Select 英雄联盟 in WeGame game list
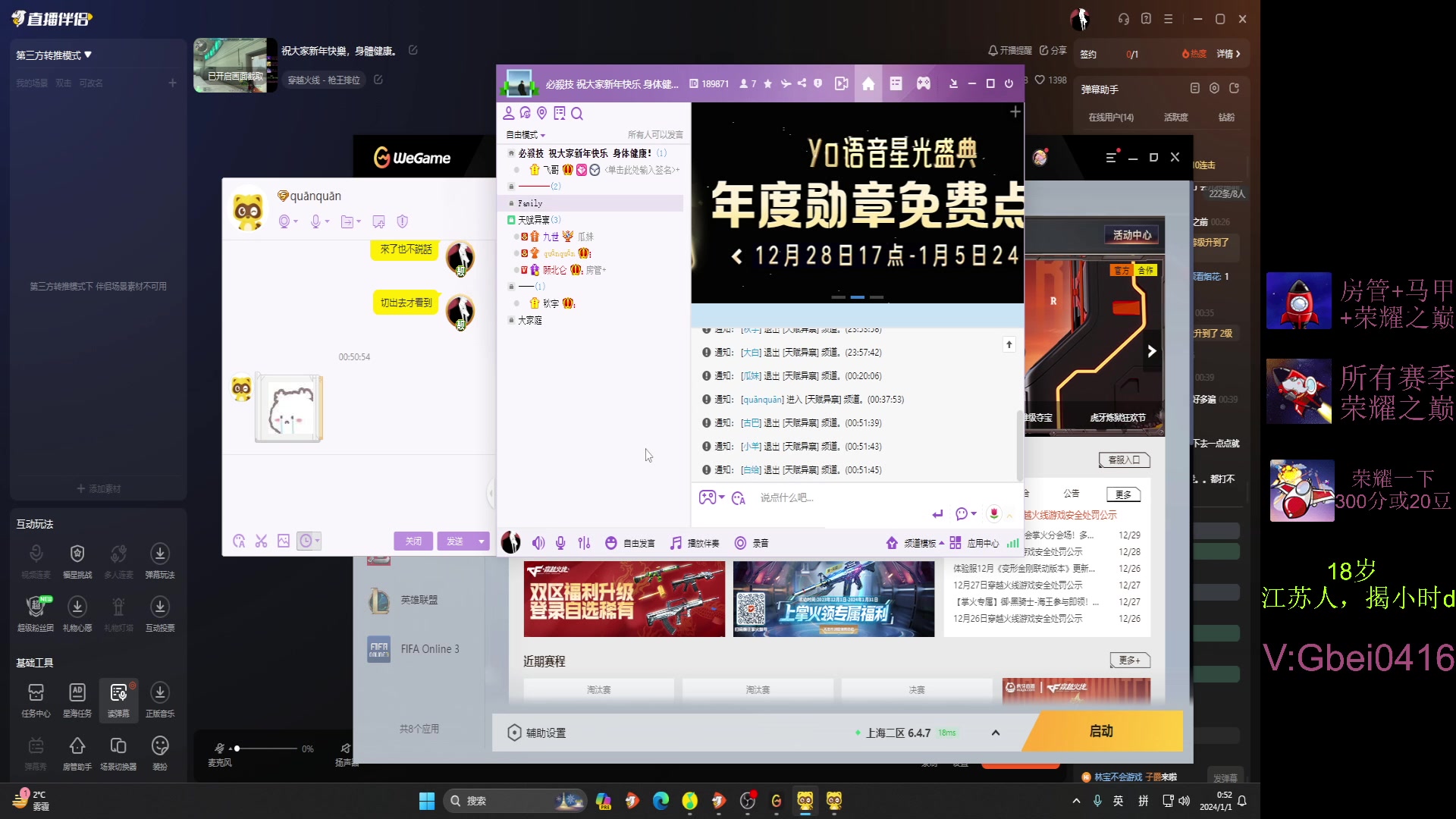The height and width of the screenshot is (819, 1456). coord(419,600)
